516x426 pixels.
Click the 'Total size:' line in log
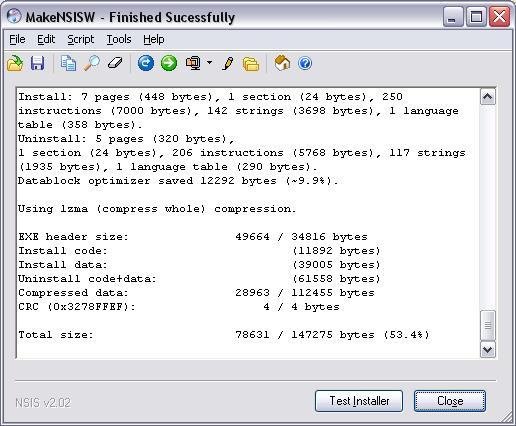click(224, 334)
